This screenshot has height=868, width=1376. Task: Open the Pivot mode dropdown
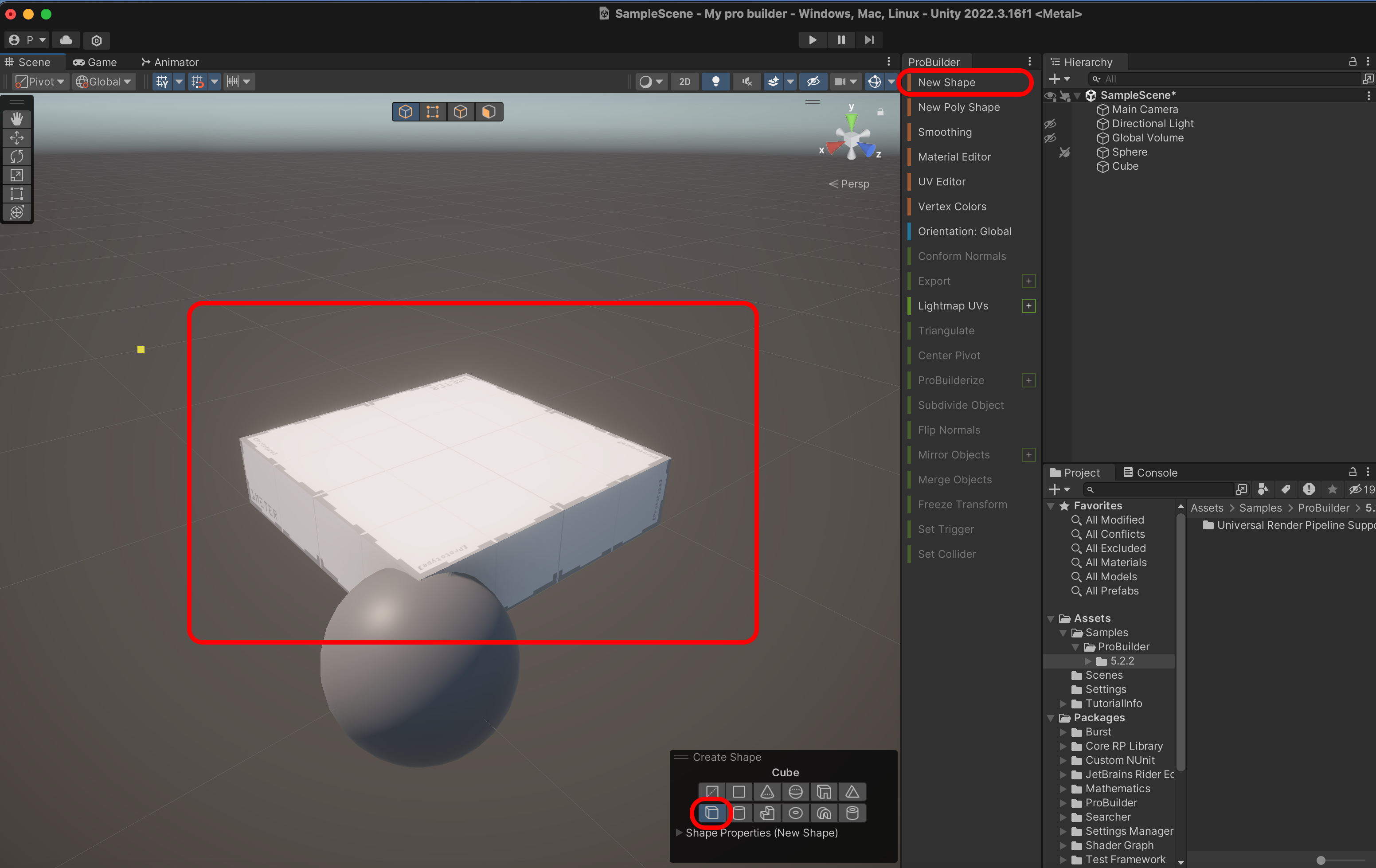point(40,82)
